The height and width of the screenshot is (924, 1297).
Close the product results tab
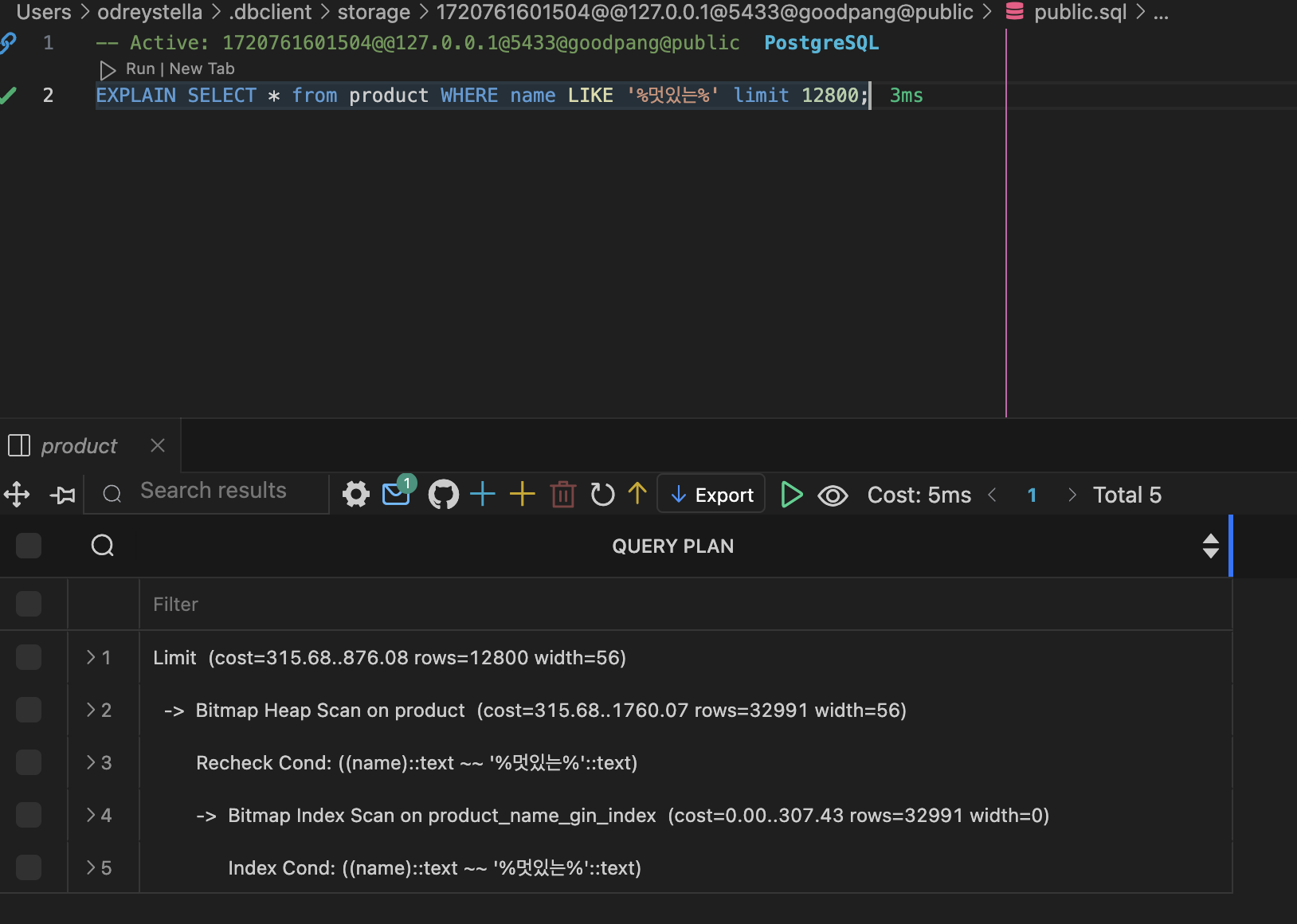pyautogui.click(x=158, y=445)
